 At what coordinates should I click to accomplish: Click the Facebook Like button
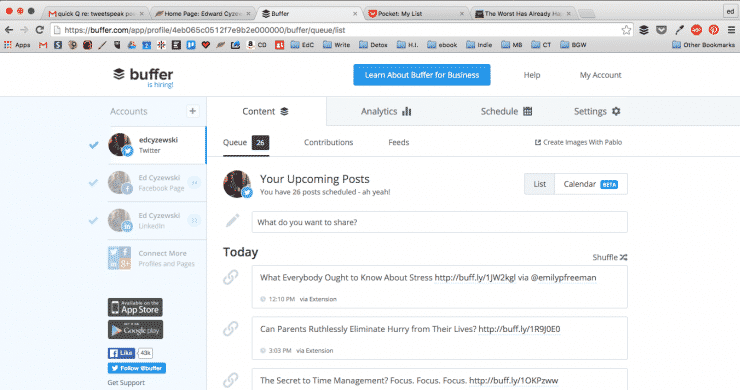point(121,353)
